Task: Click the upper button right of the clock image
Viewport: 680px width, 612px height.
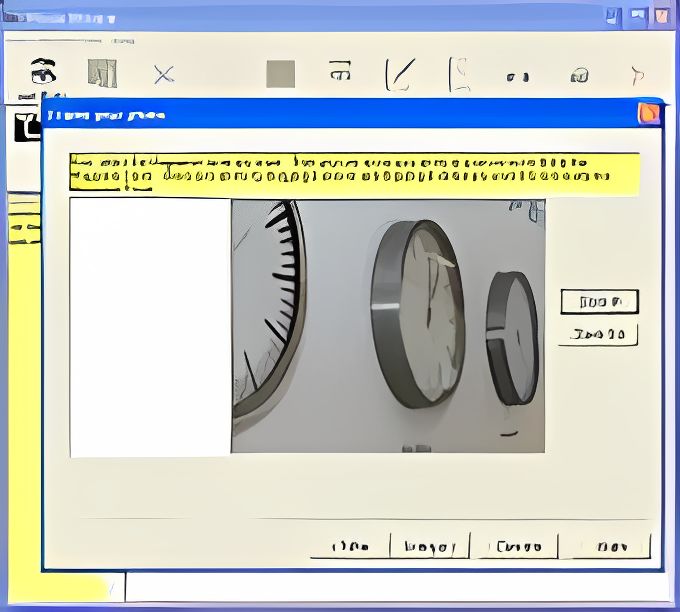Action: coord(599,301)
